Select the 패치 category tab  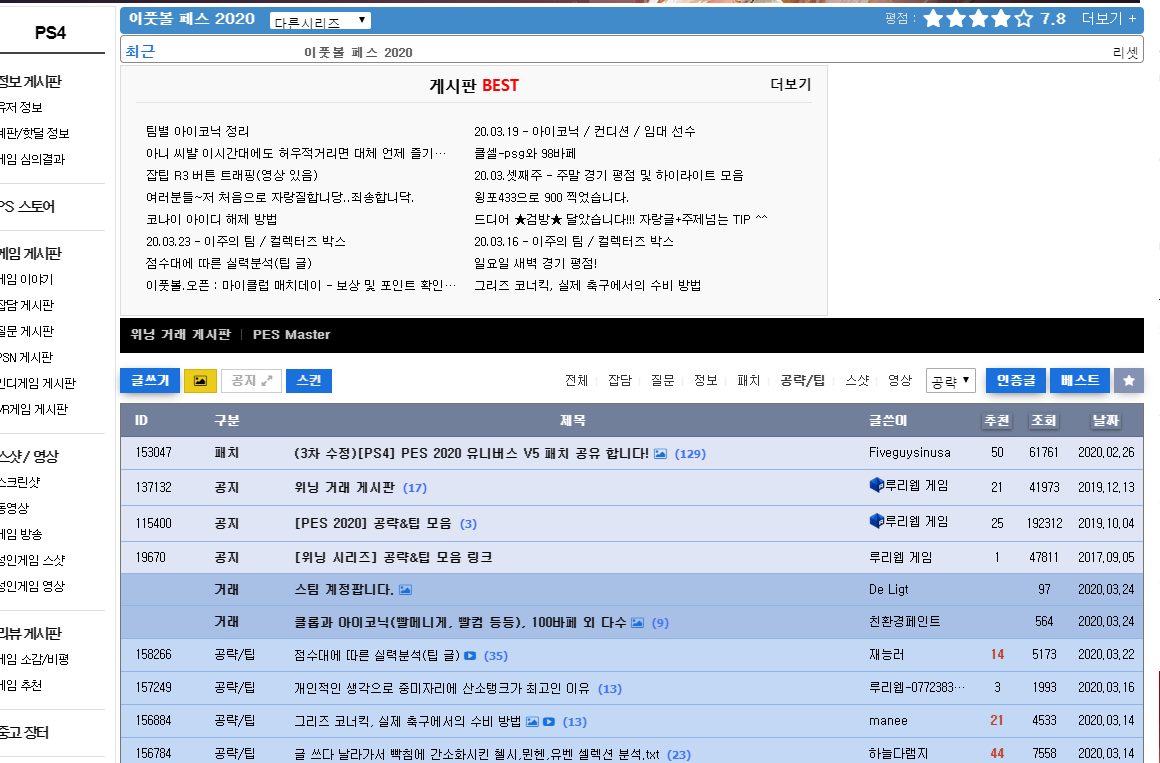[x=749, y=380]
